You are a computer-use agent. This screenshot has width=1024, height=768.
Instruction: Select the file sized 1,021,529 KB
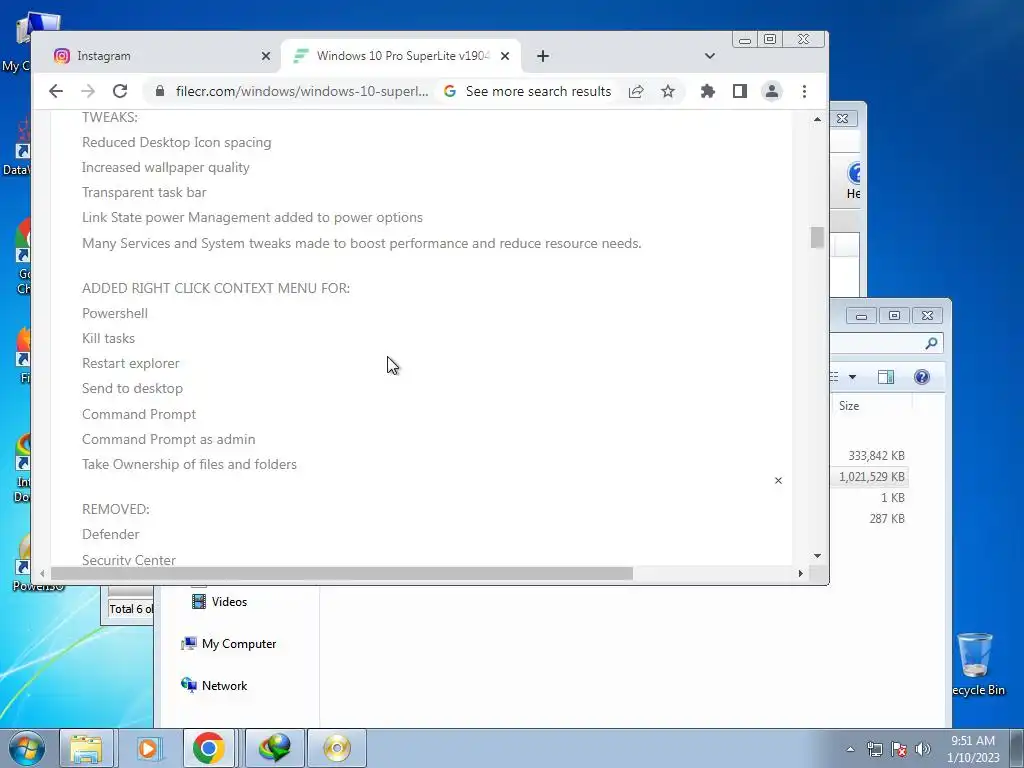(872, 477)
